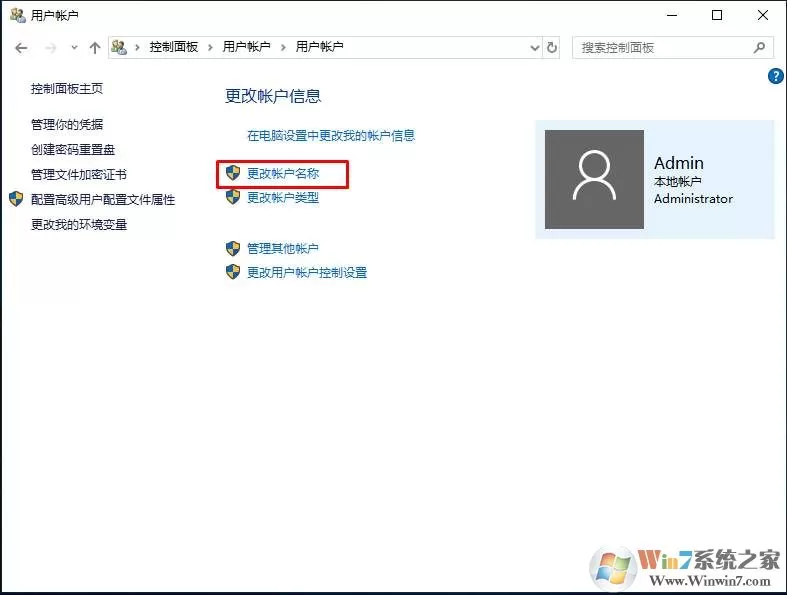Image resolution: width=787 pixels, height=595 pixels.
Task: Open 管理你的凭据 in the sidebar
Action: 67,125
